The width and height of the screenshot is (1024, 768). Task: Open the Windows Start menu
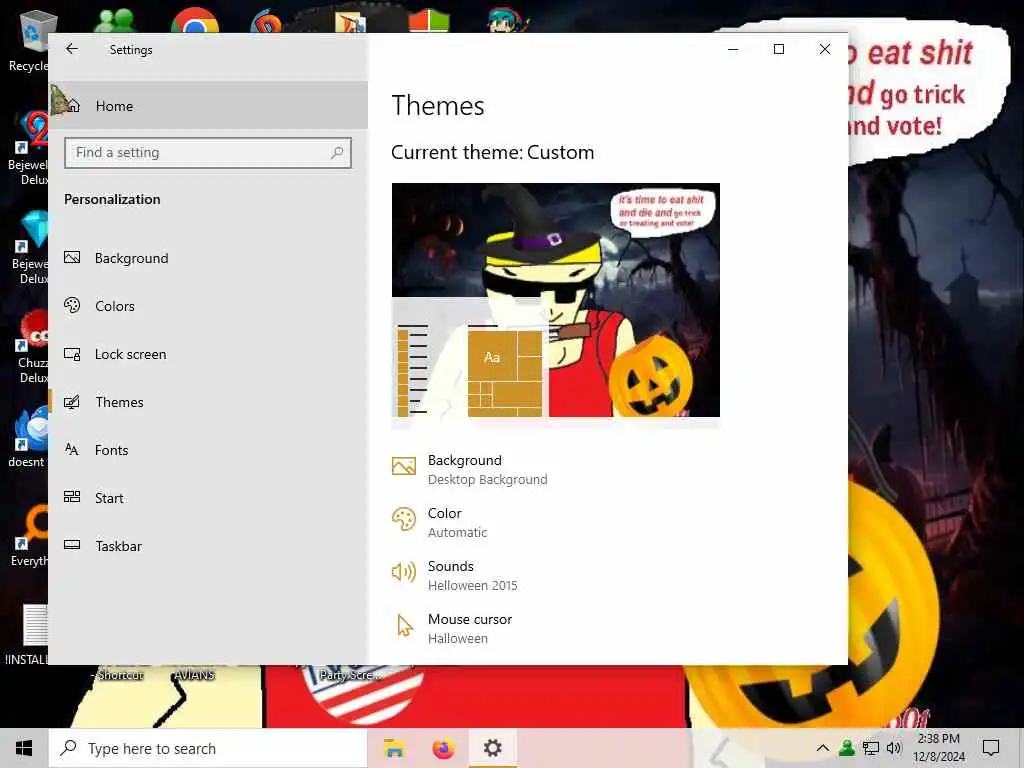click(24, 748)
